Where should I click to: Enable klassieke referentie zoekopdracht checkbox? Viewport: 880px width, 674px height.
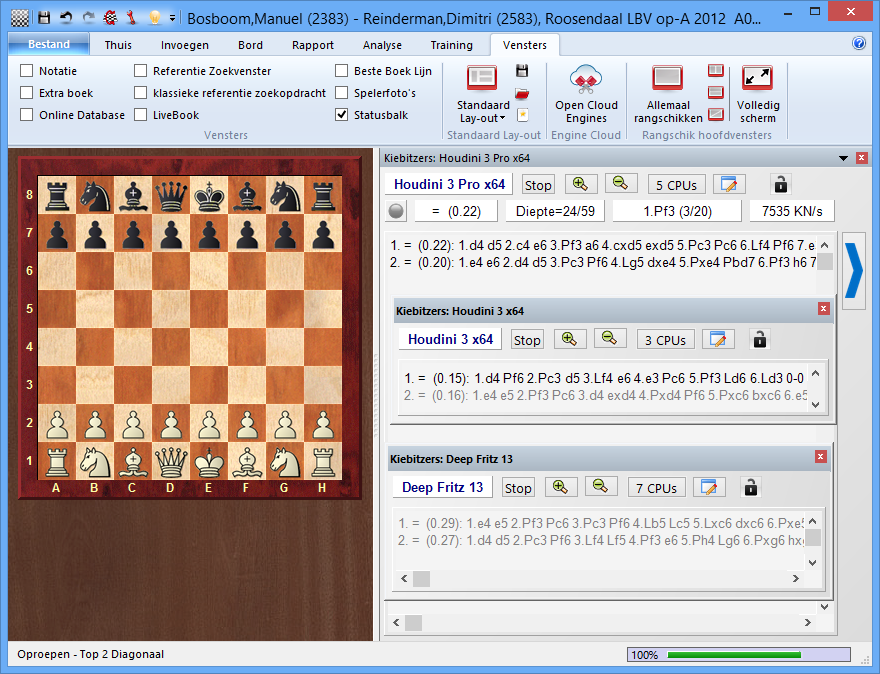[x=140, y=93]
